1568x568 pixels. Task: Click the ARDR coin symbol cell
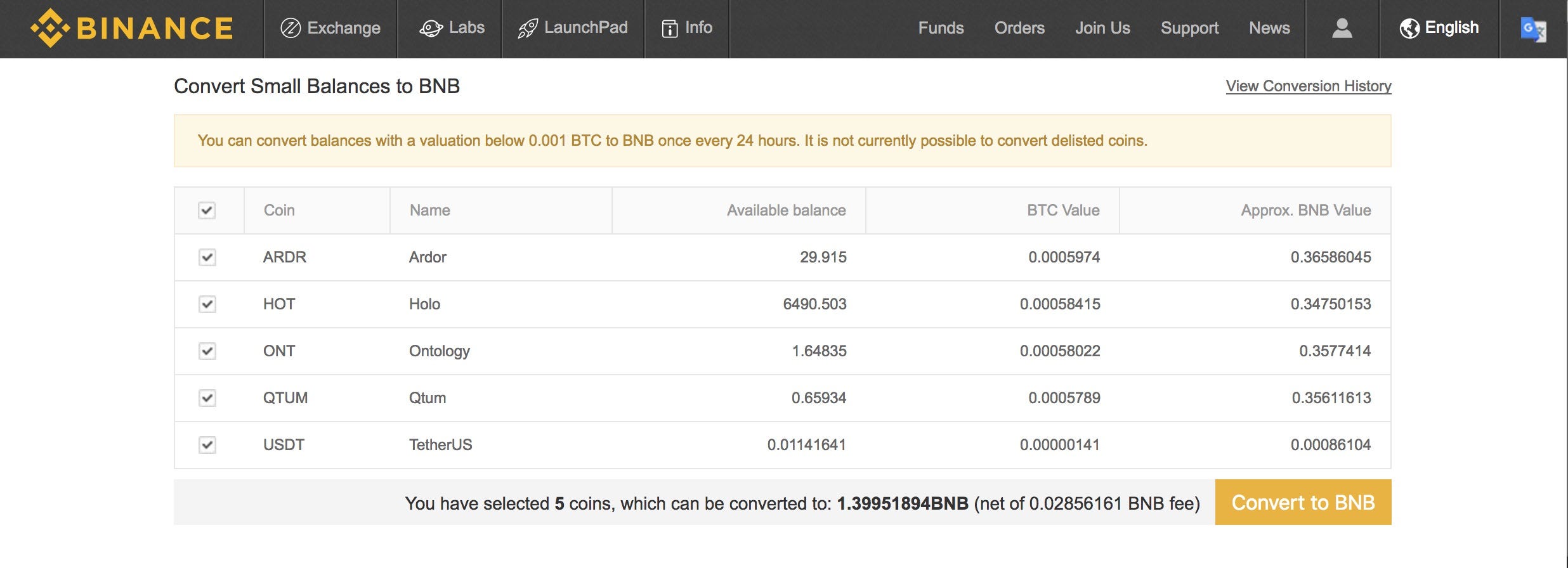pos(285,257)
